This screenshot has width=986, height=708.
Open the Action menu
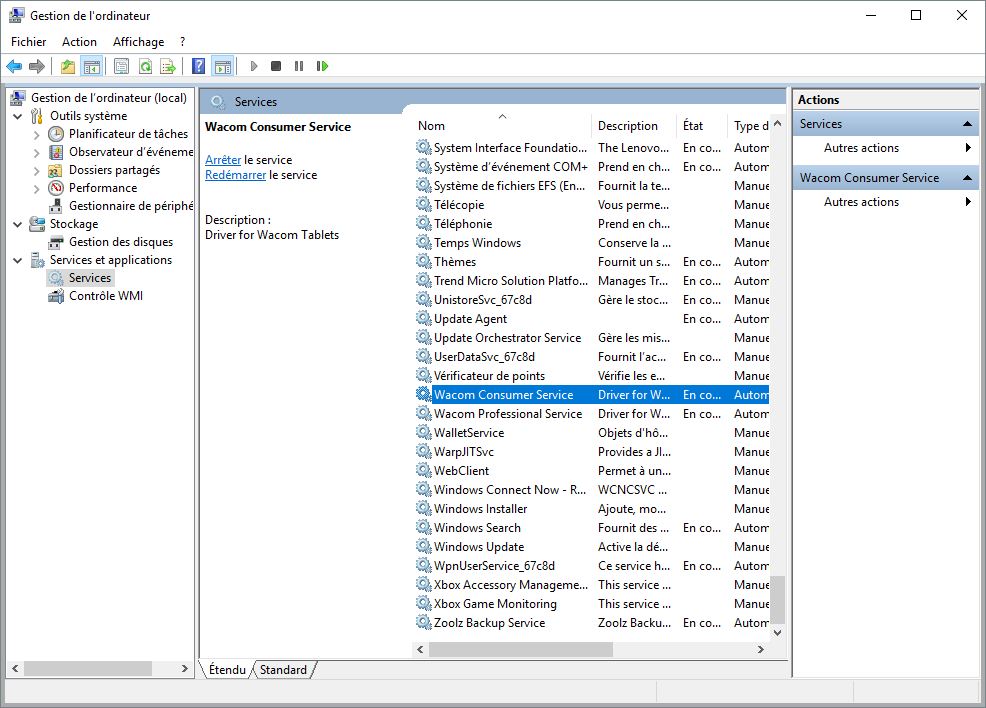[x=79, y=41]
